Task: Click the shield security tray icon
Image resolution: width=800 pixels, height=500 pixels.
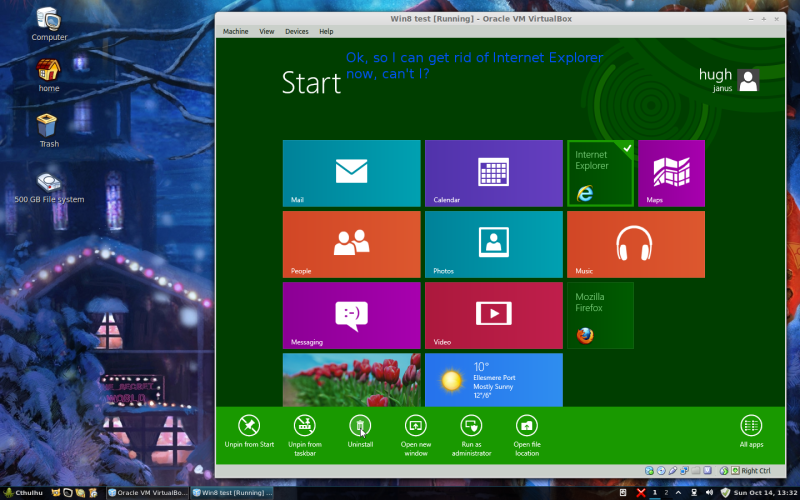Action: click(x=725, y=492)
